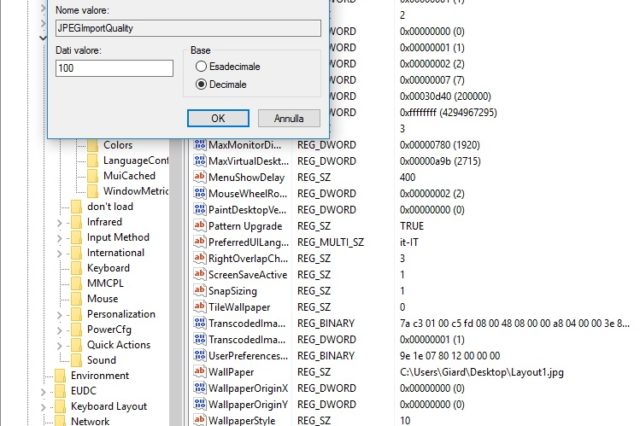Click the 0x00000780 (1920) value

tap(440, 145)
